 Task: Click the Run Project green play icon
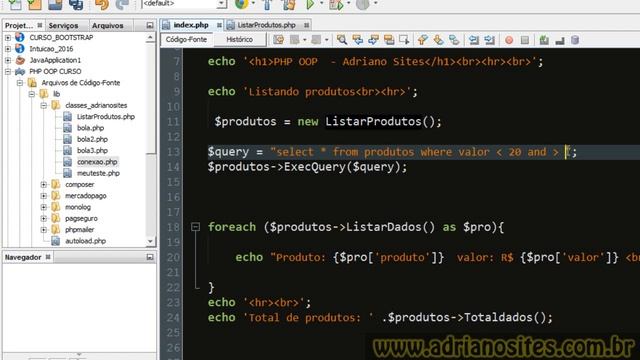(x=310, y=4)
